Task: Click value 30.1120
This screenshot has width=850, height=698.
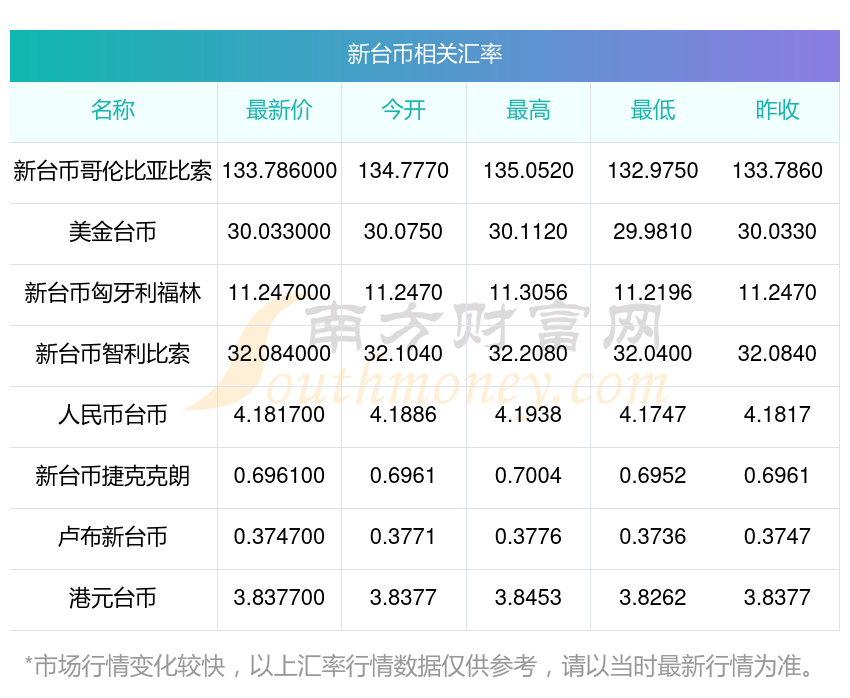Action: point(528,232)
